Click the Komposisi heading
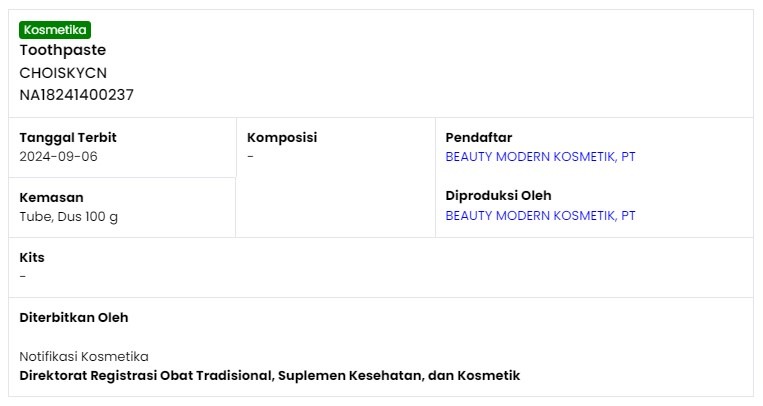763x406 pixels. coord(282,137)
